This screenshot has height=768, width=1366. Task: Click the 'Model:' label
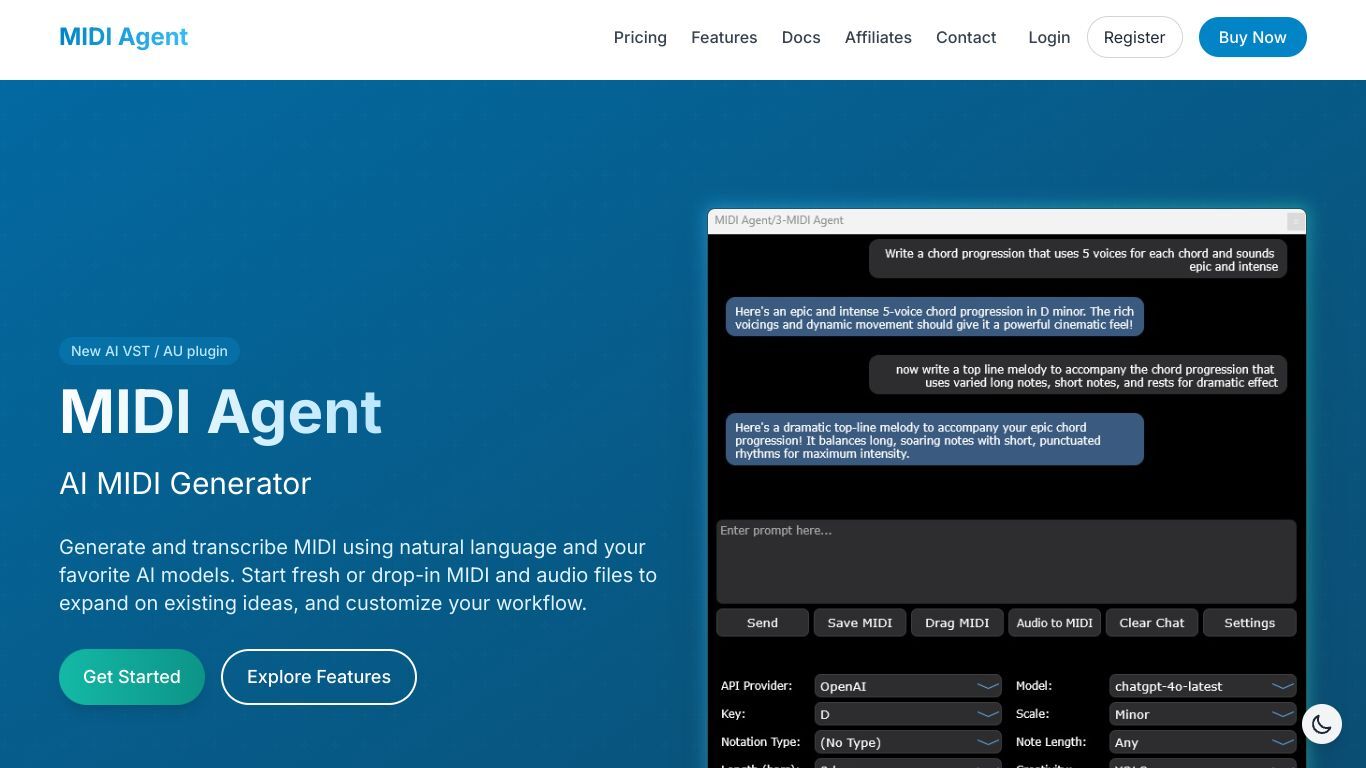pos(1033,686)
